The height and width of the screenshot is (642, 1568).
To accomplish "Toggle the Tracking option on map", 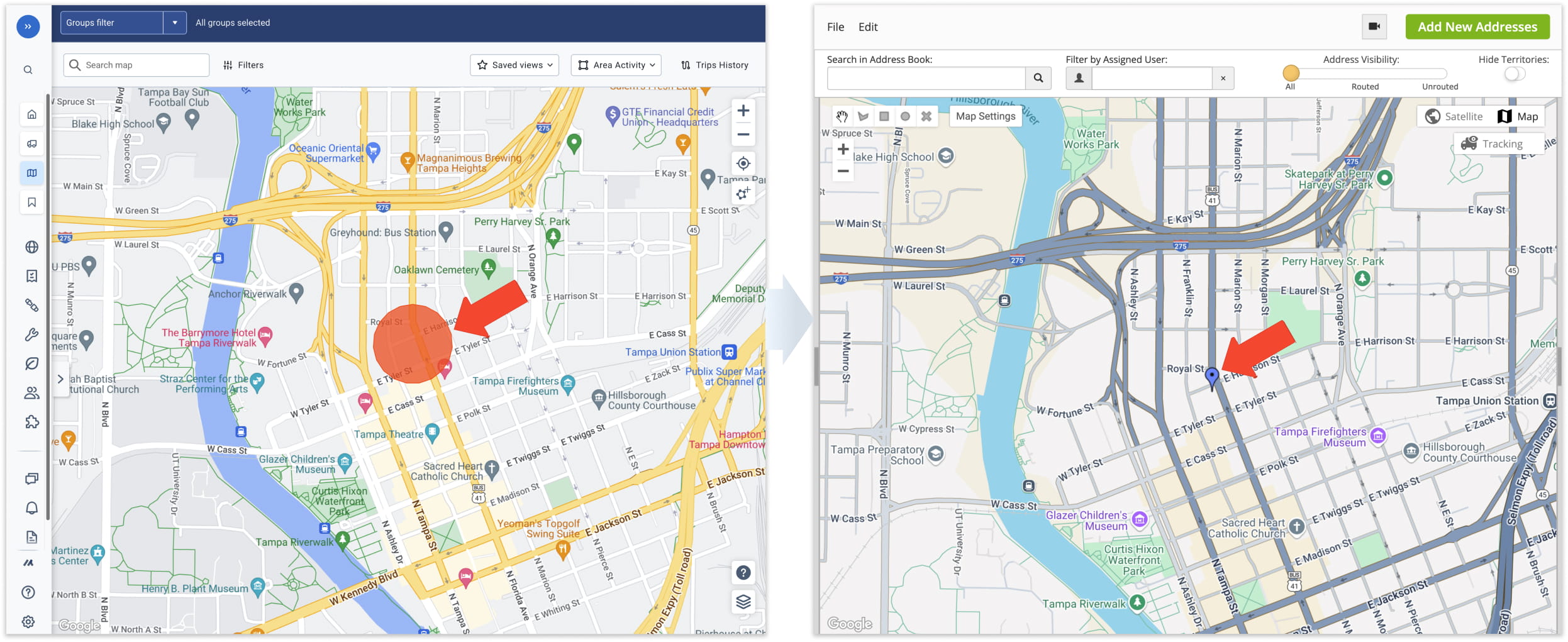I will coord(1493,144).
